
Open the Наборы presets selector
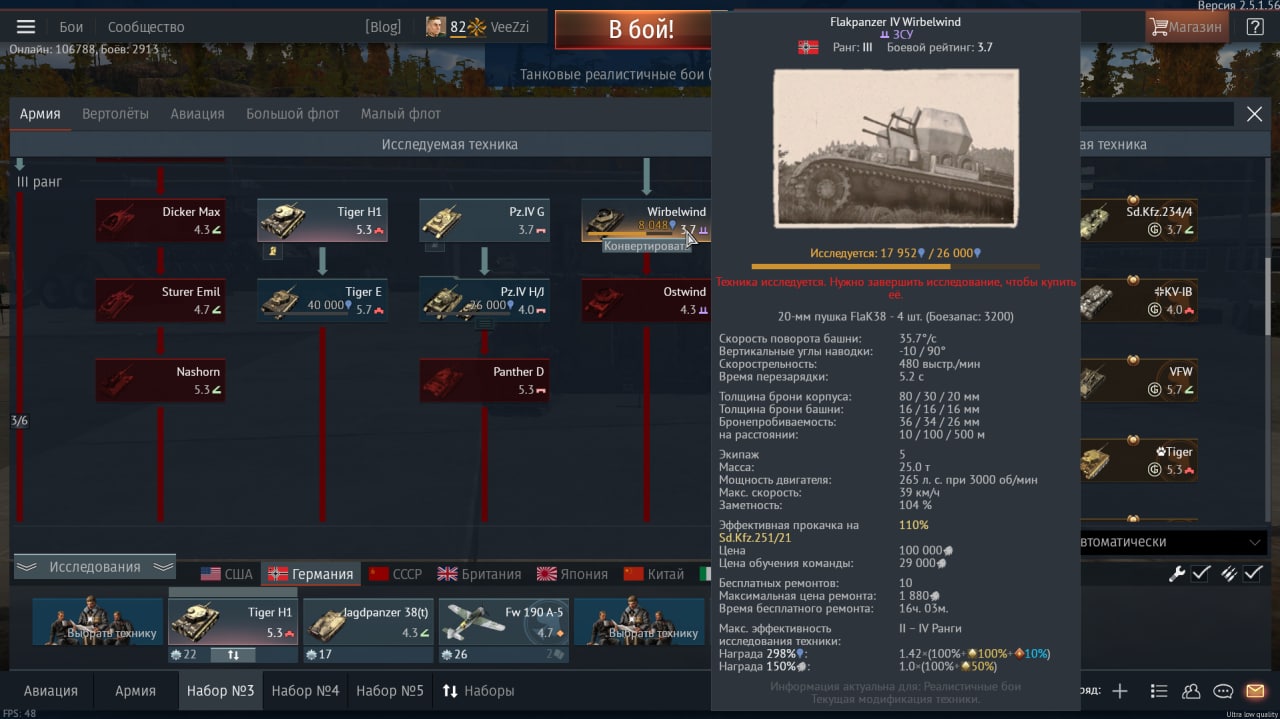click(478, 691)
